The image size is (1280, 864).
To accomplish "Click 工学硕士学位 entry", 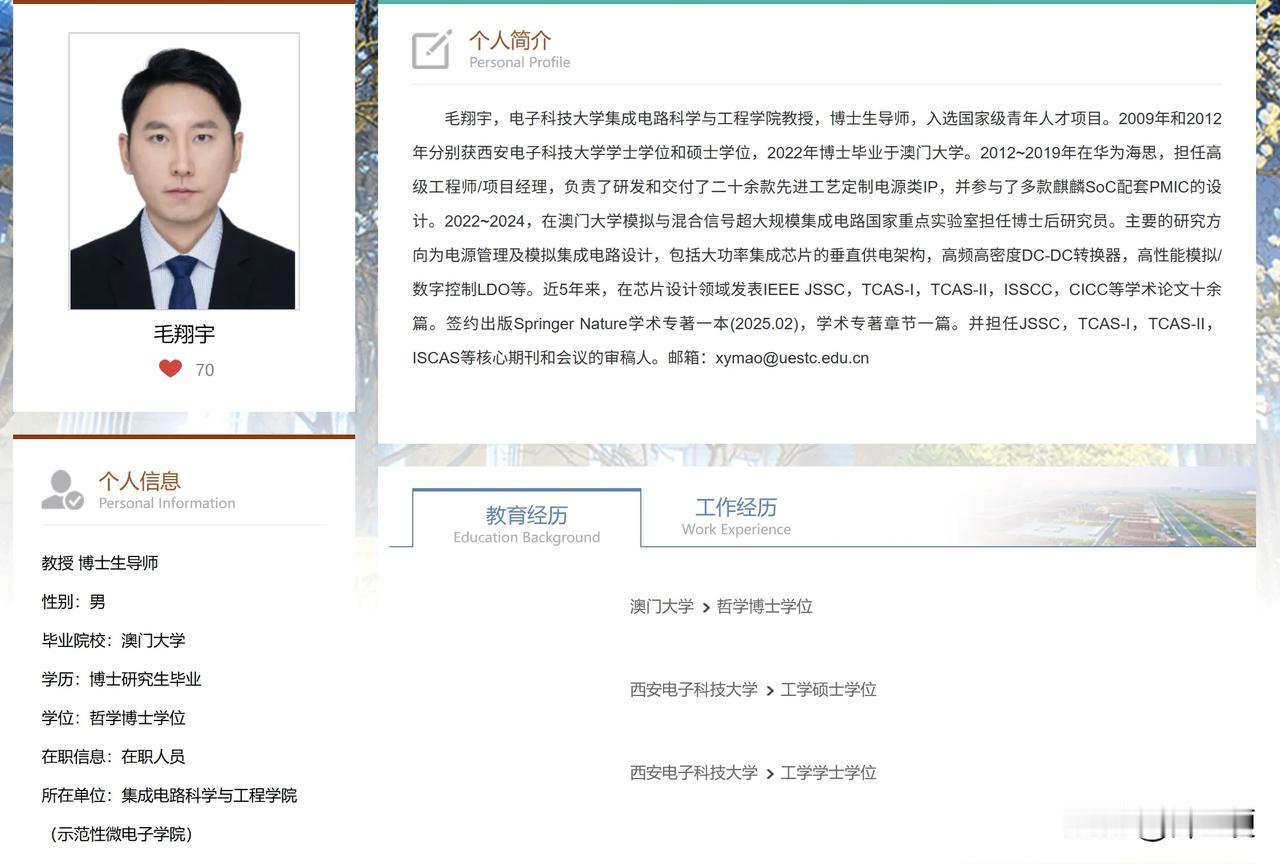I will coord(829,690).
